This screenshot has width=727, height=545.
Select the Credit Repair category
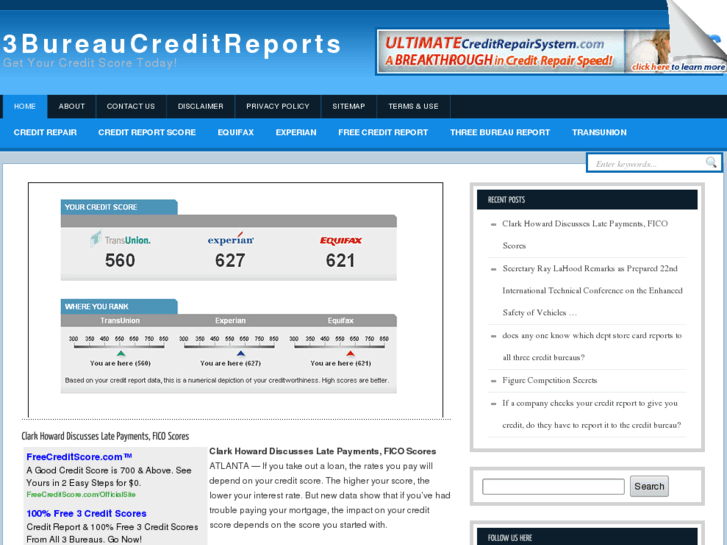[x=45, y=132]
